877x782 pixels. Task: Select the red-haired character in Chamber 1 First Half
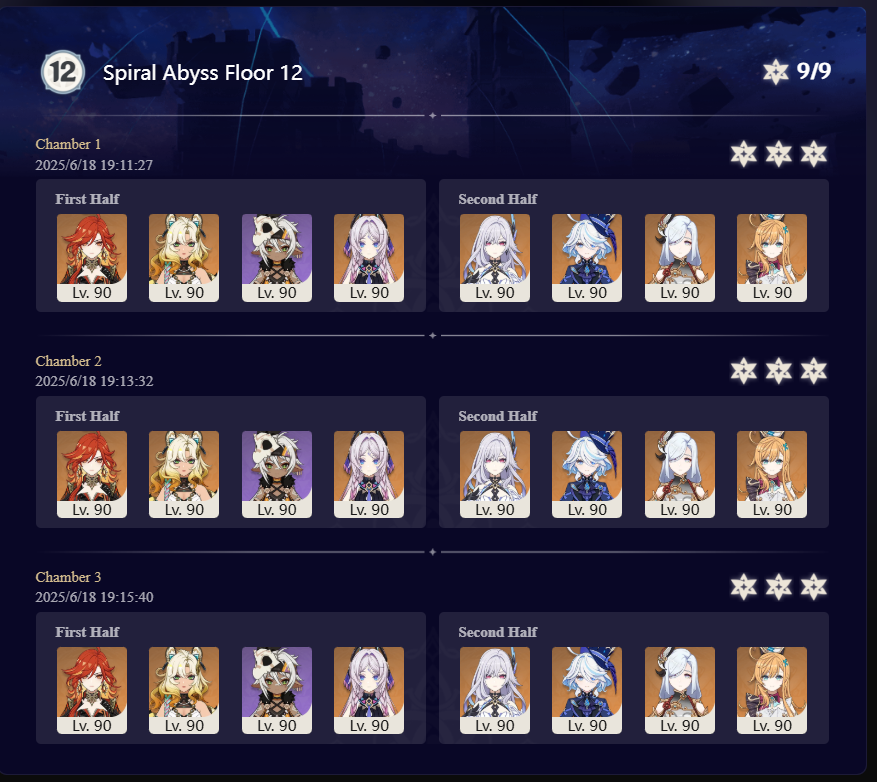point(92,258)
